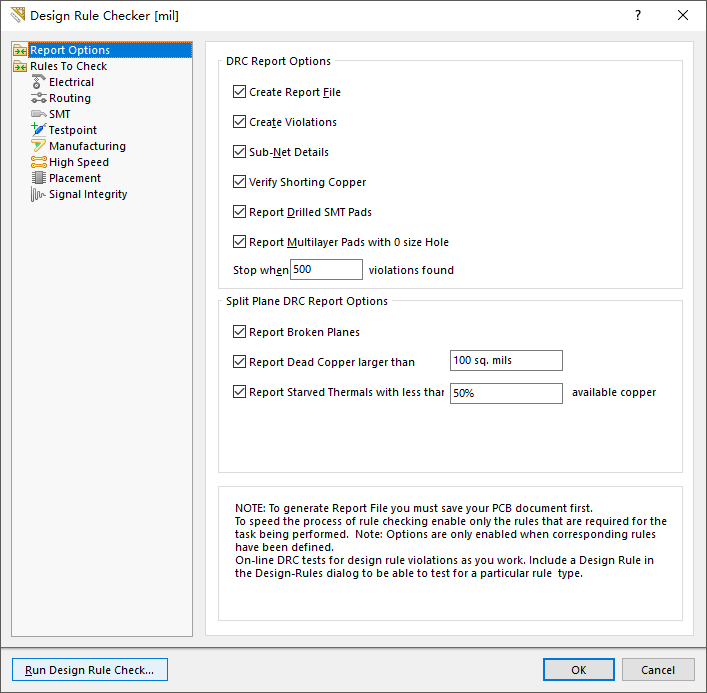Cancel the Design Rule Checker dialog

(658, 670)
